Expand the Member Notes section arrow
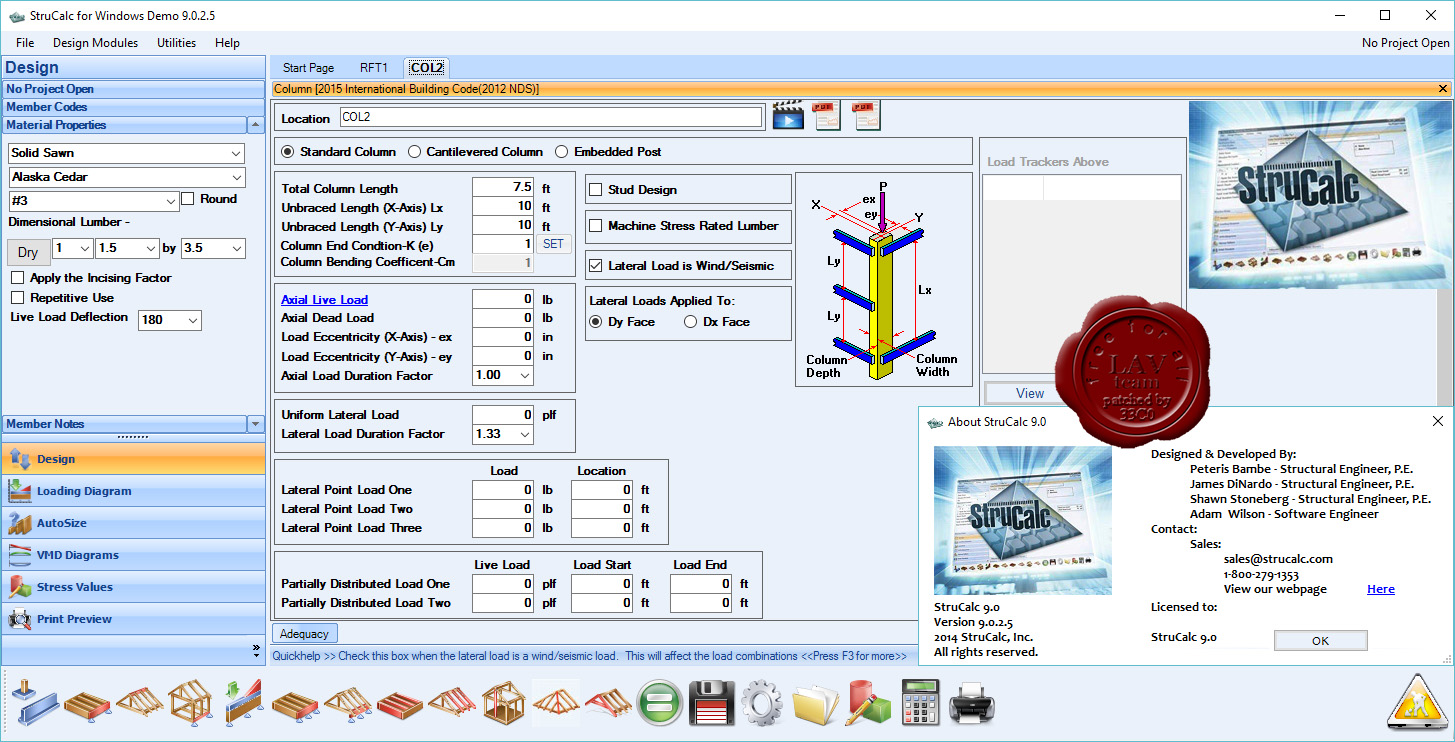 [x=256, y=424]
